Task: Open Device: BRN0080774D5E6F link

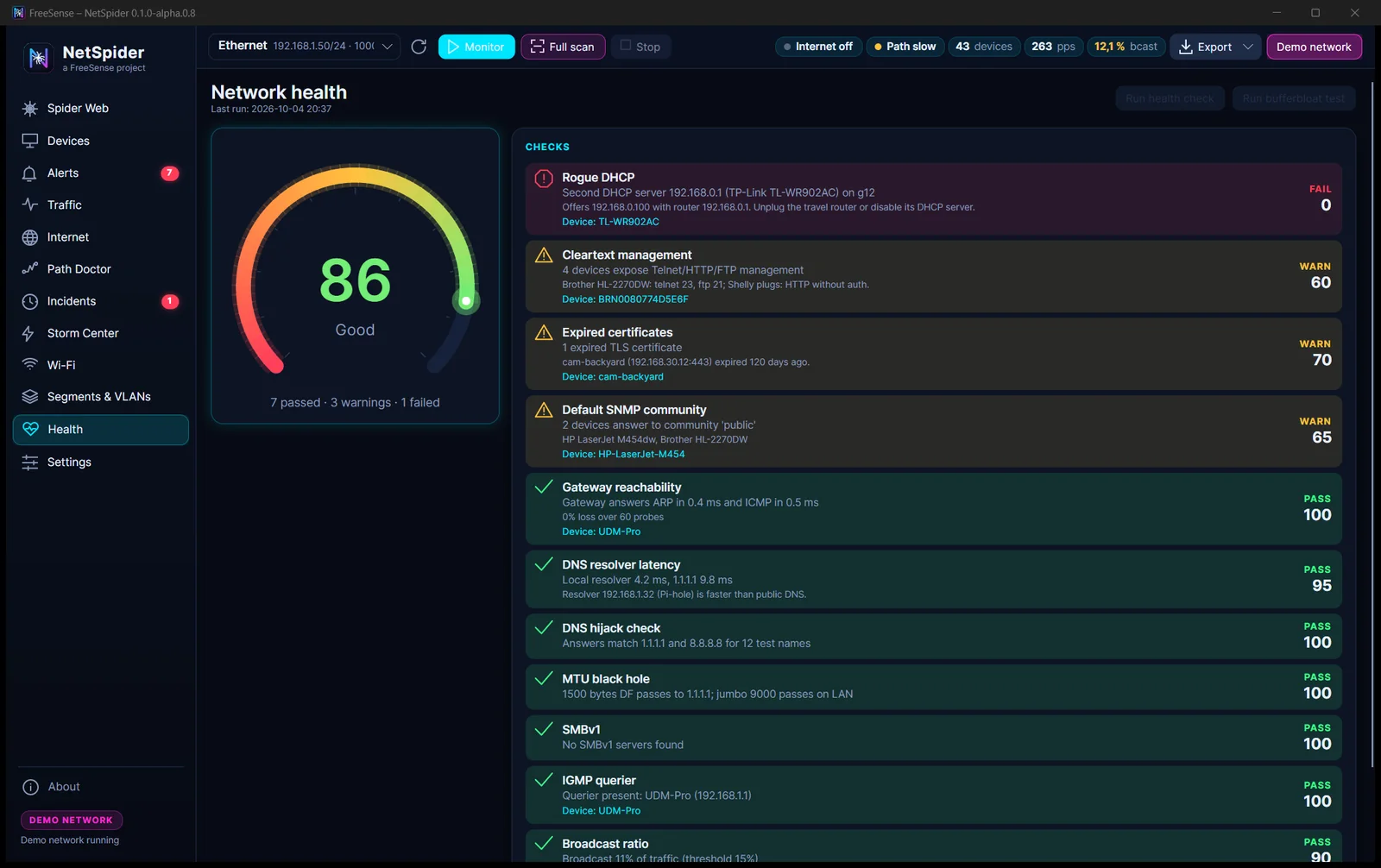Action: 625,299
